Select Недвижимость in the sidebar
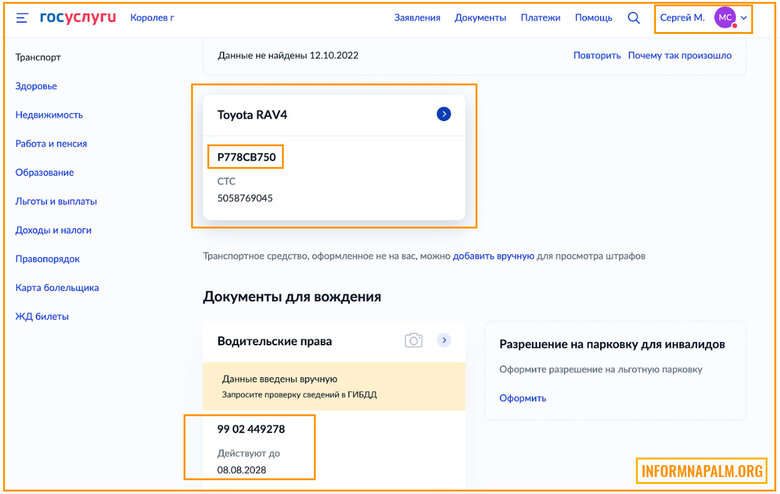The width and height of the screenshot is (780, 494). tap(49, 115)
